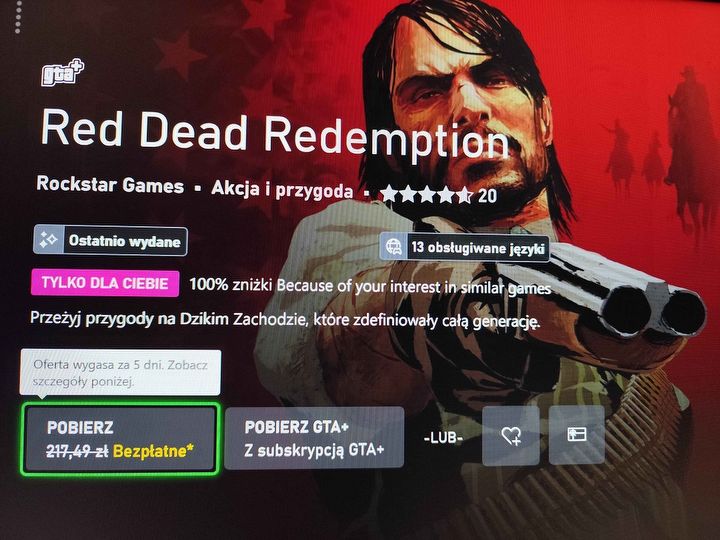Click the globe languages icon

pos(393,246)
